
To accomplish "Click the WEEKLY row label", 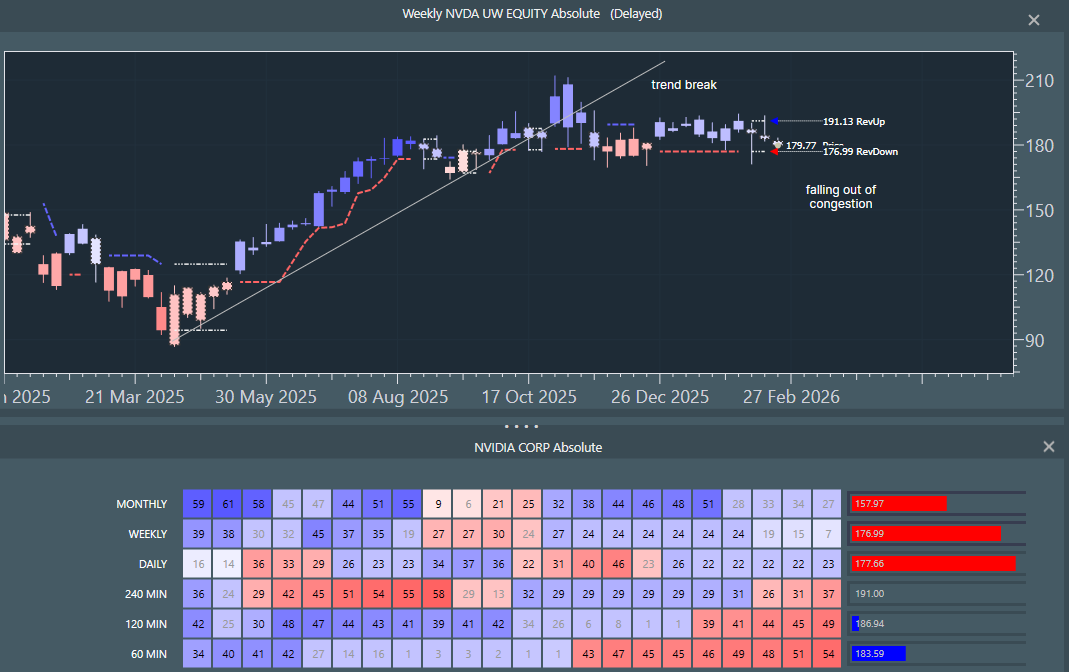I will pos(147,534).
